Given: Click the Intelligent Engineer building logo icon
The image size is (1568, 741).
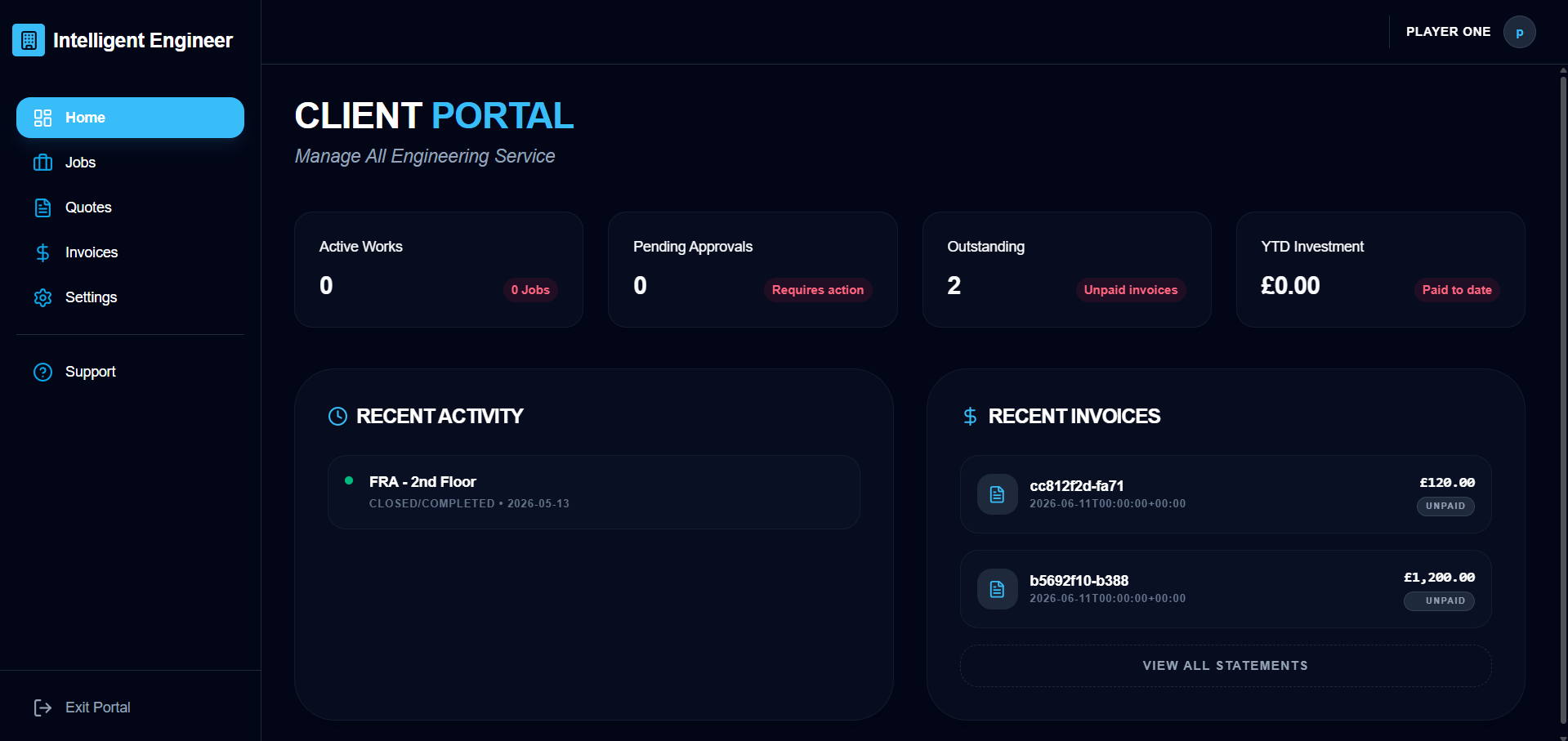Looking at the screenshot, I should coord(29,40).
